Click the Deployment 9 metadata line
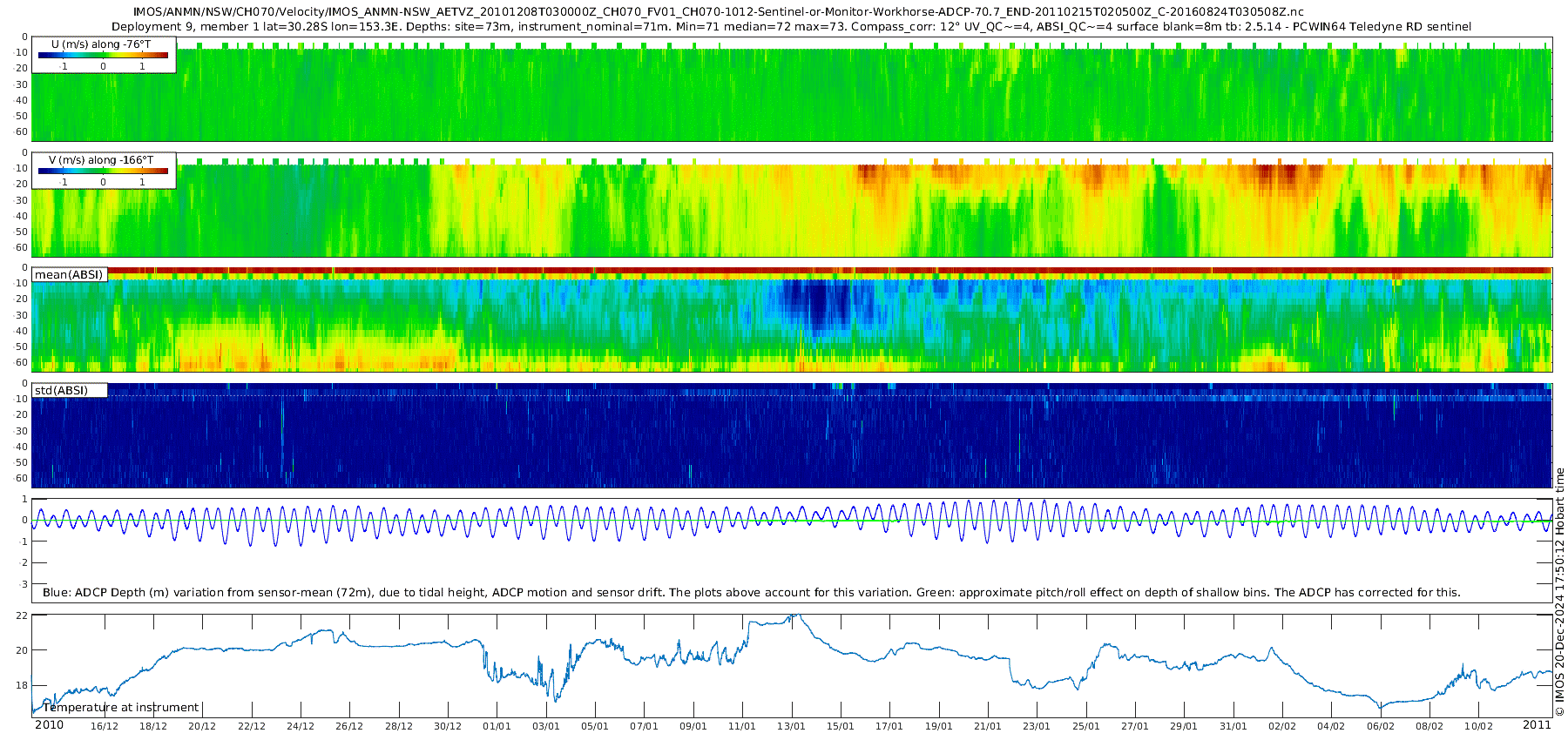Screen dimensions: 1568x740 [791, 26]
